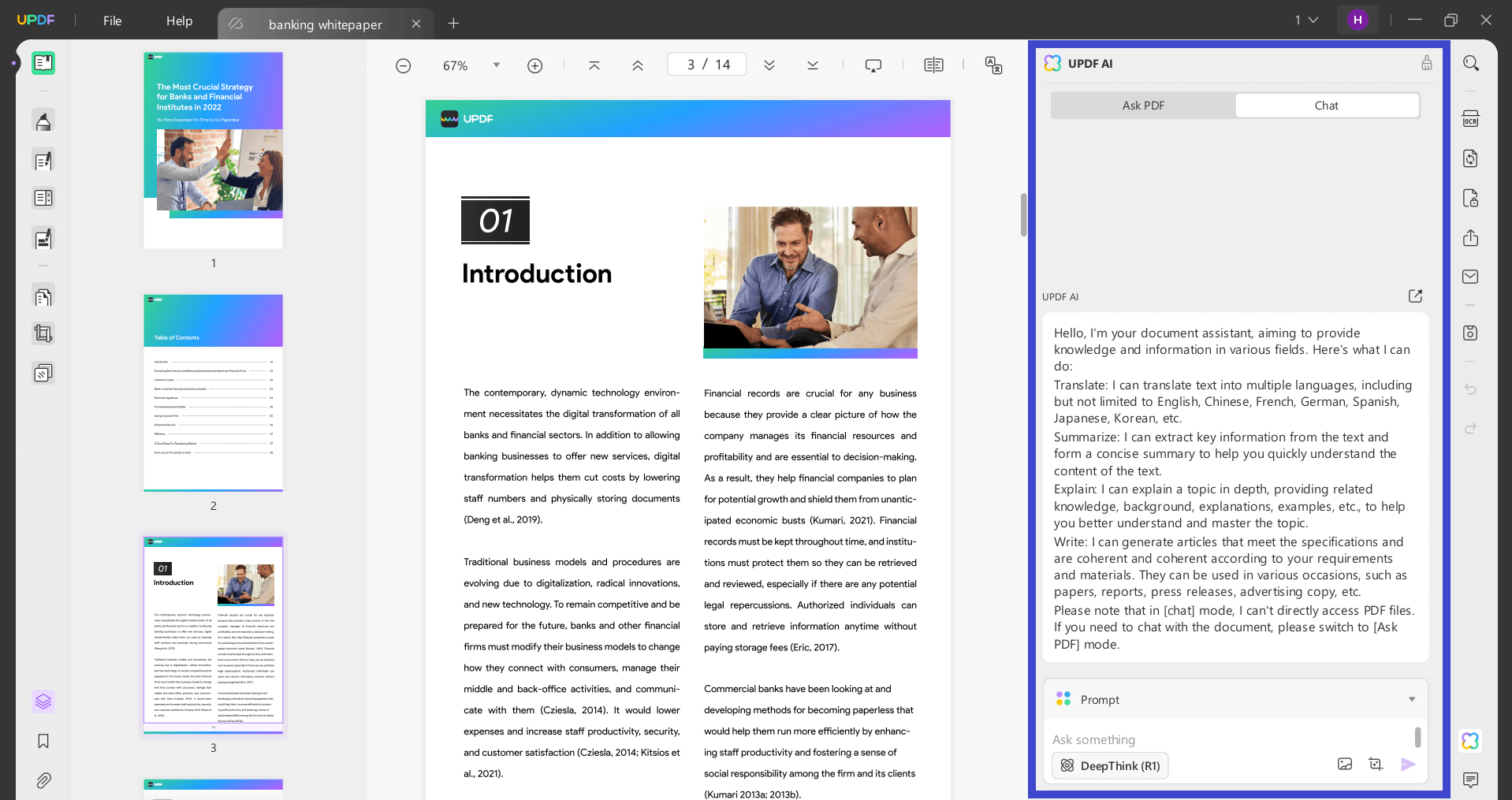Expand the zoom percentage dropdown
The width and height of the screenshot is (1512, 800).
(x=497, y=65)
